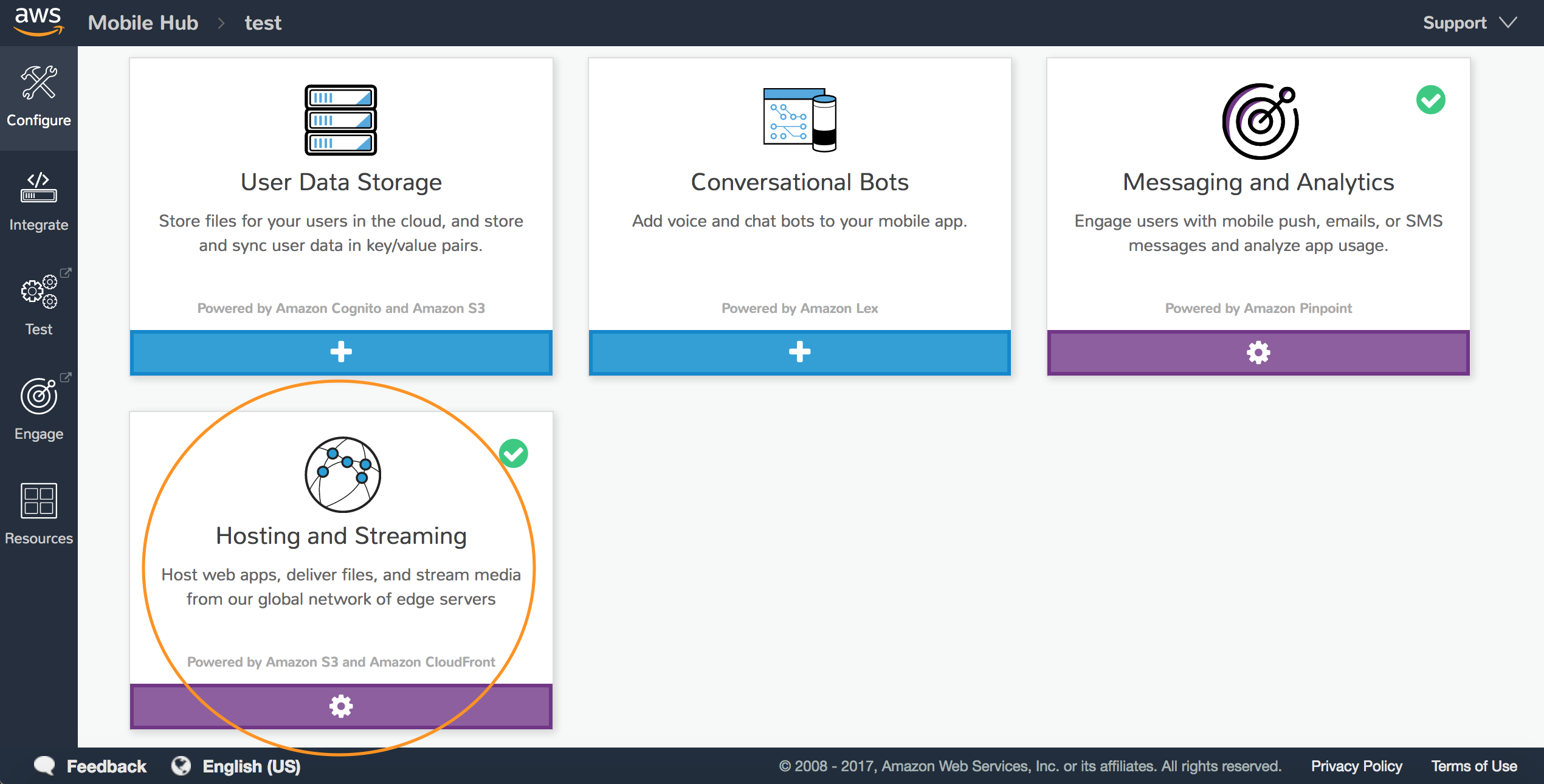Click the footer copyright notice text
The width and height of the screenshot is (1544, 784).
[1030, 766]
